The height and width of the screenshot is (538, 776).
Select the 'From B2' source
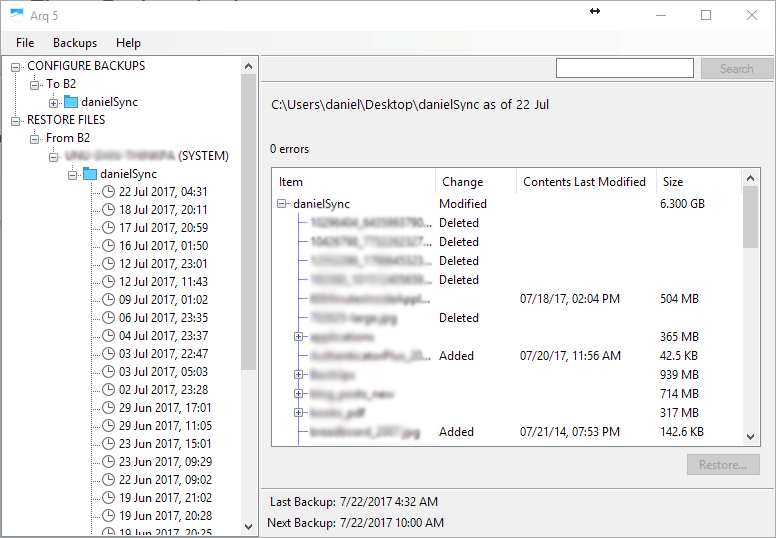68,138
